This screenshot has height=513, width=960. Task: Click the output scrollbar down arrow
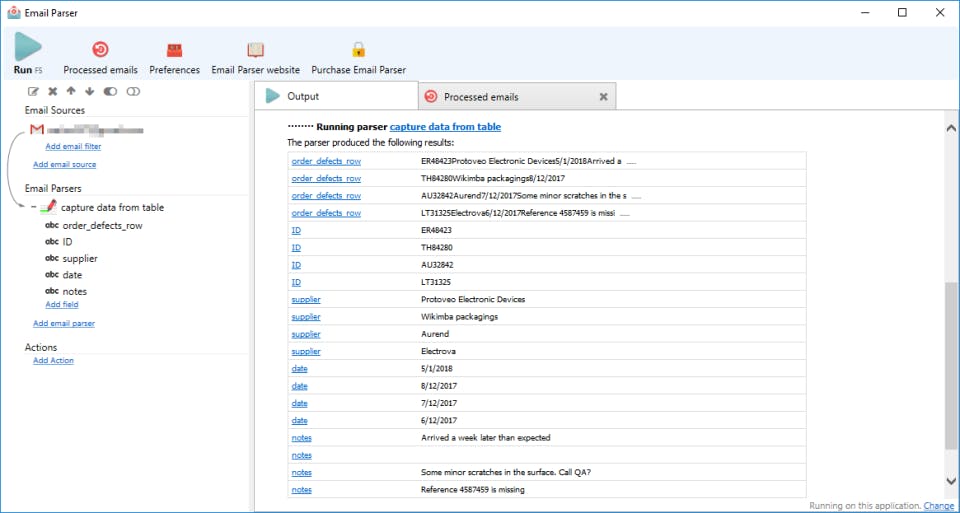(x=951, y=481)
